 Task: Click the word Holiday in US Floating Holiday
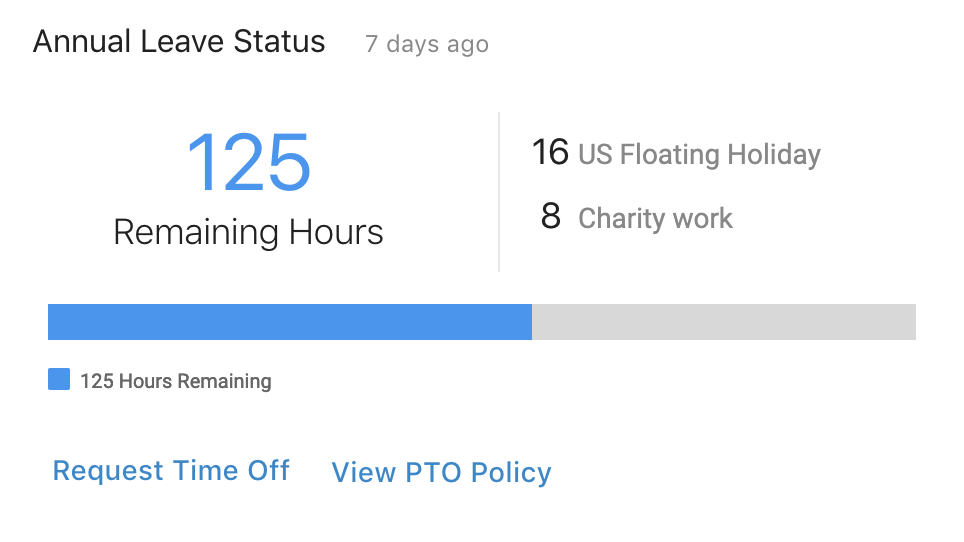coord(774,155)
